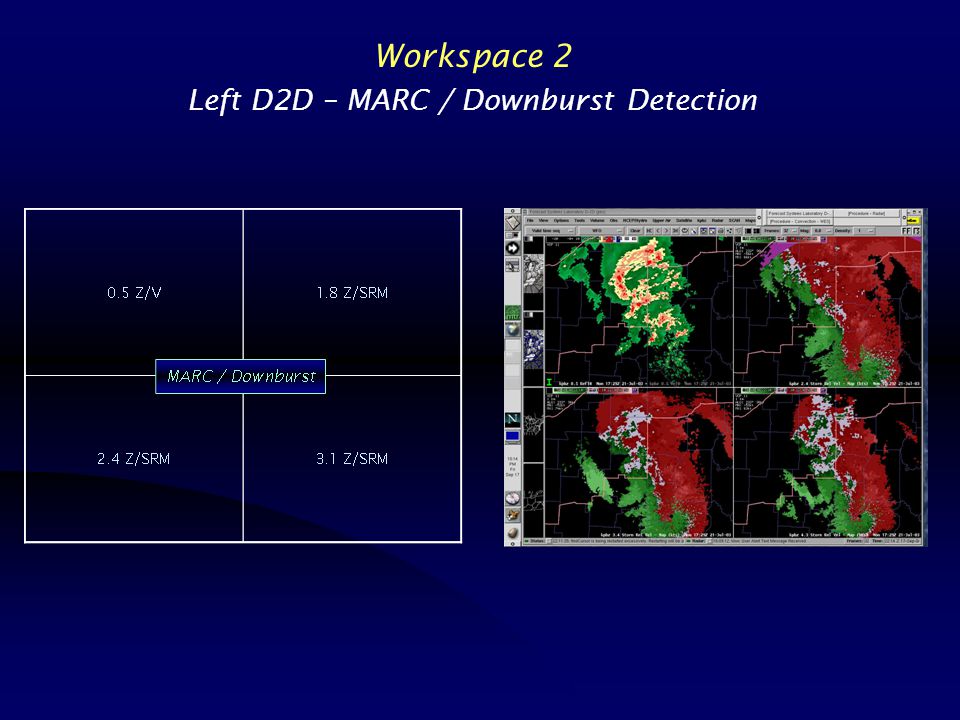Image resolution: width=960 pixels, height=720 pixels.
Task: Switch to Procedure - Radar window button
Action: tap(866, 214)
